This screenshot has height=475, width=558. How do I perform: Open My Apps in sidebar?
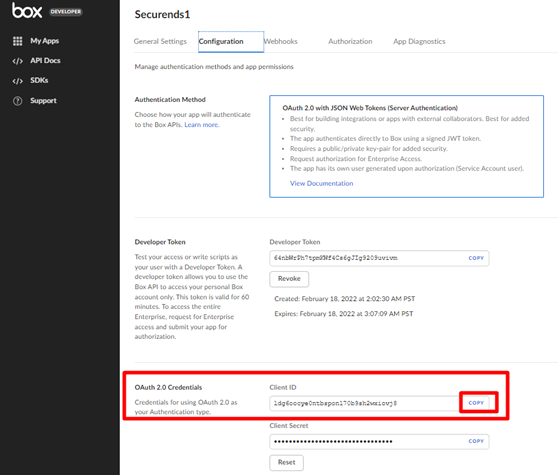click(x=44, y=41)
